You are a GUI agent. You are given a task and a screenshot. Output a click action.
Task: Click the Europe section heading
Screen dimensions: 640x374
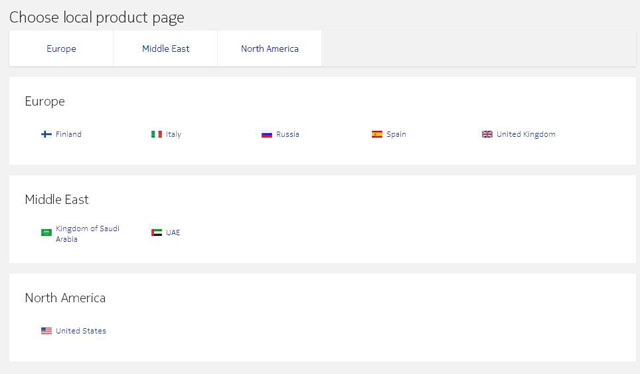click(45, 101)
